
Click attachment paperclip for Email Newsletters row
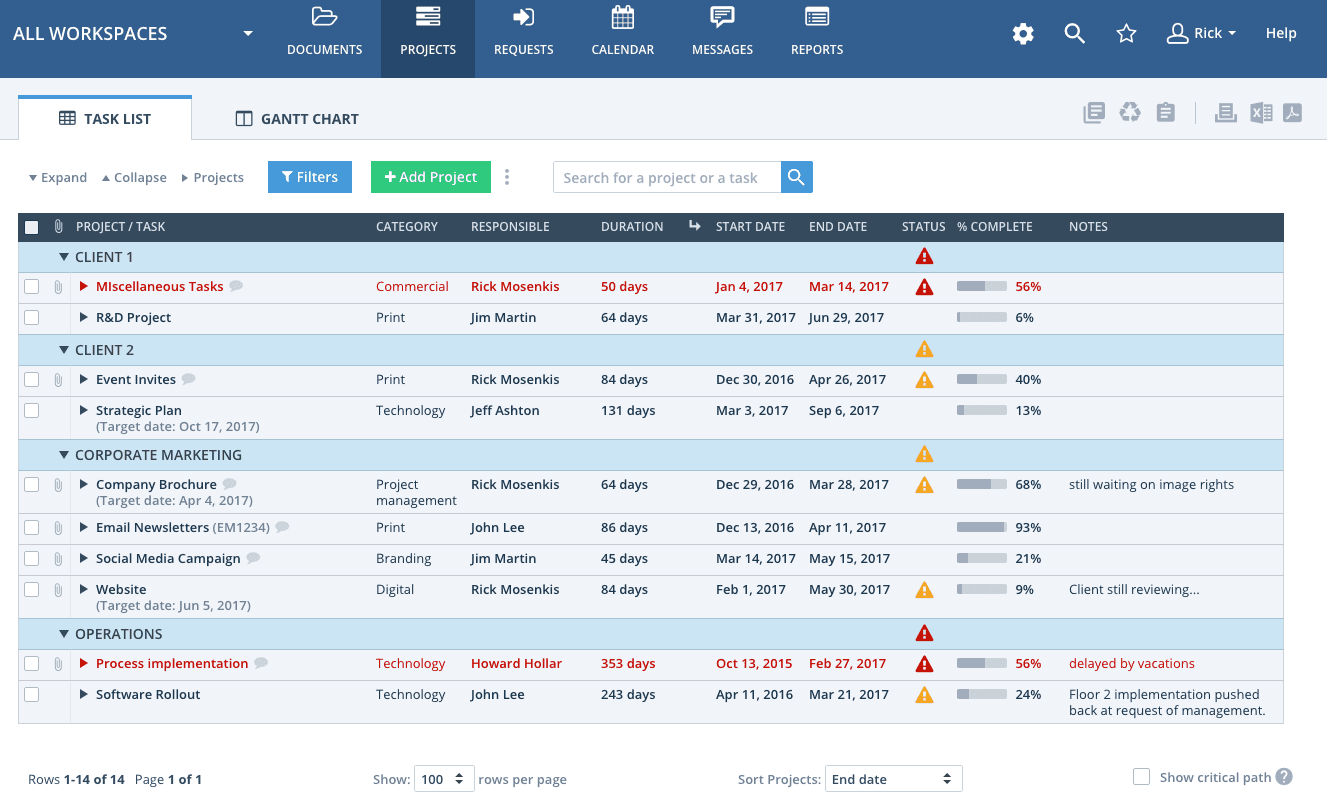coord(58,528)
